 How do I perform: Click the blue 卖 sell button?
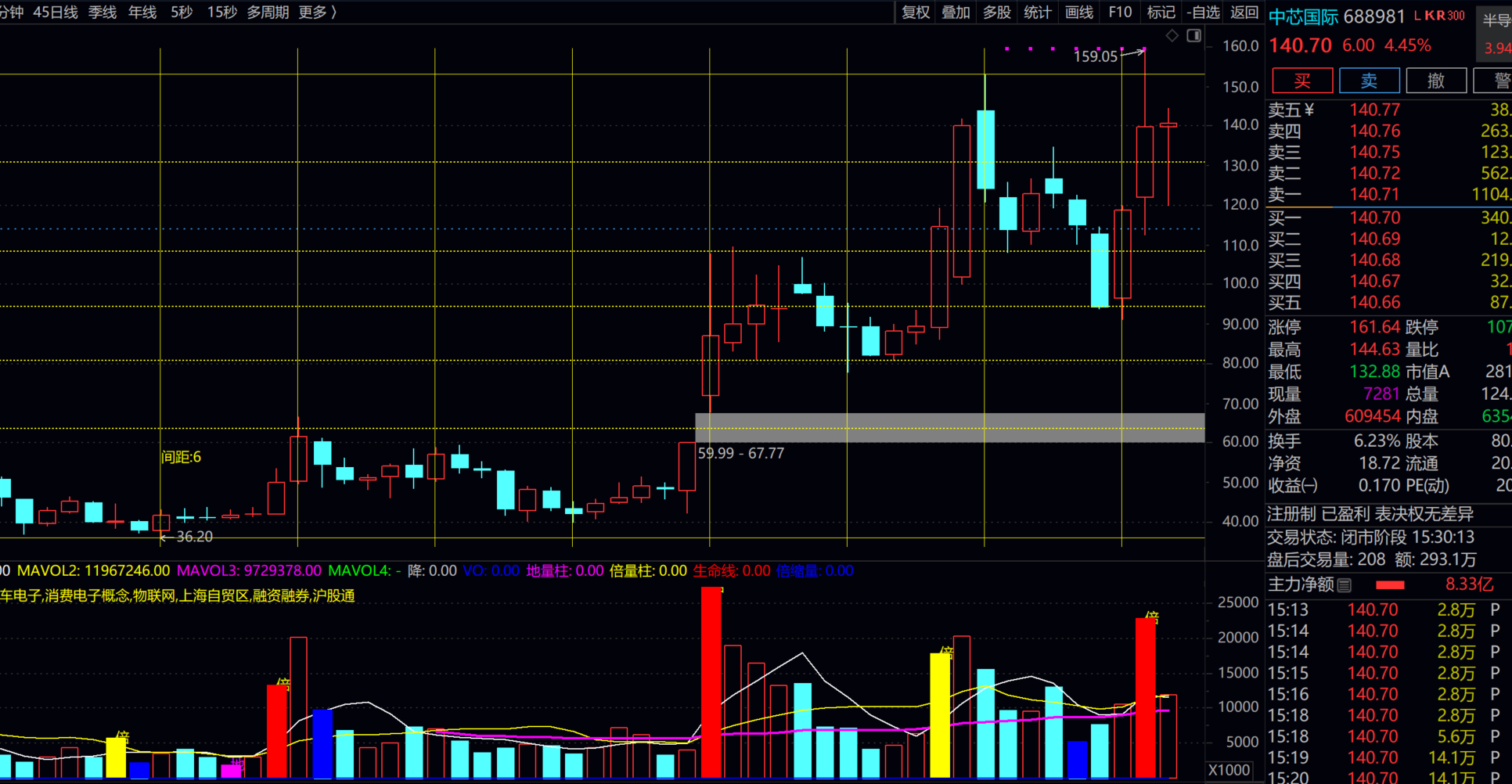click(1370, 81)
